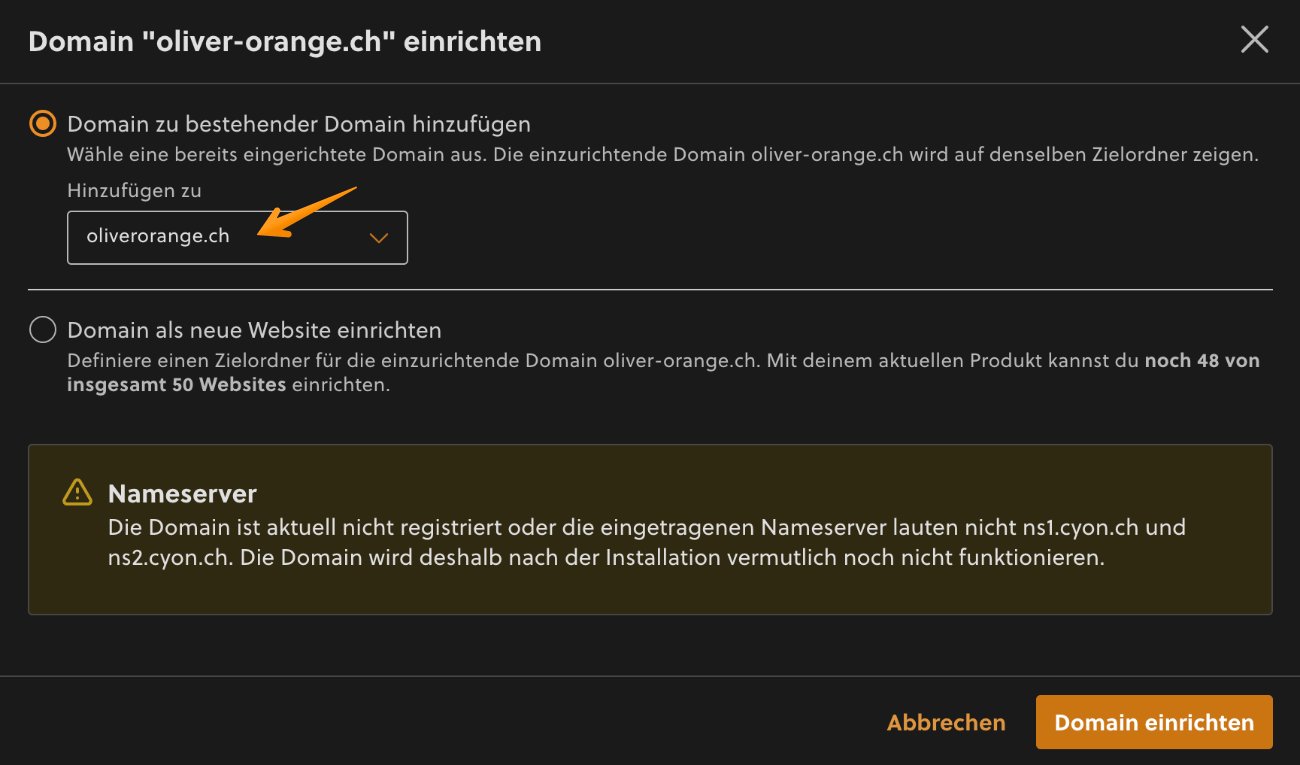Click the dialog title 'Domain oliver-orange.ch einrichten'
Screen dimensions: 1300x765
pyautogui.click(x=284, y=41)
